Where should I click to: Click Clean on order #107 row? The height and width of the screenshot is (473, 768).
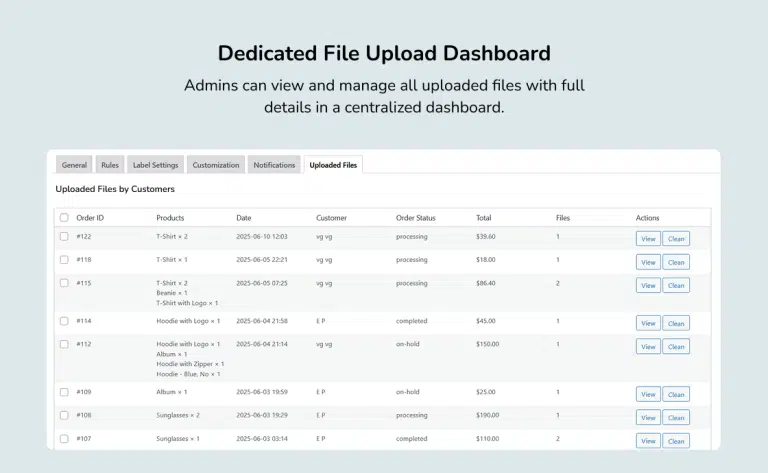[x=676, y=441]
